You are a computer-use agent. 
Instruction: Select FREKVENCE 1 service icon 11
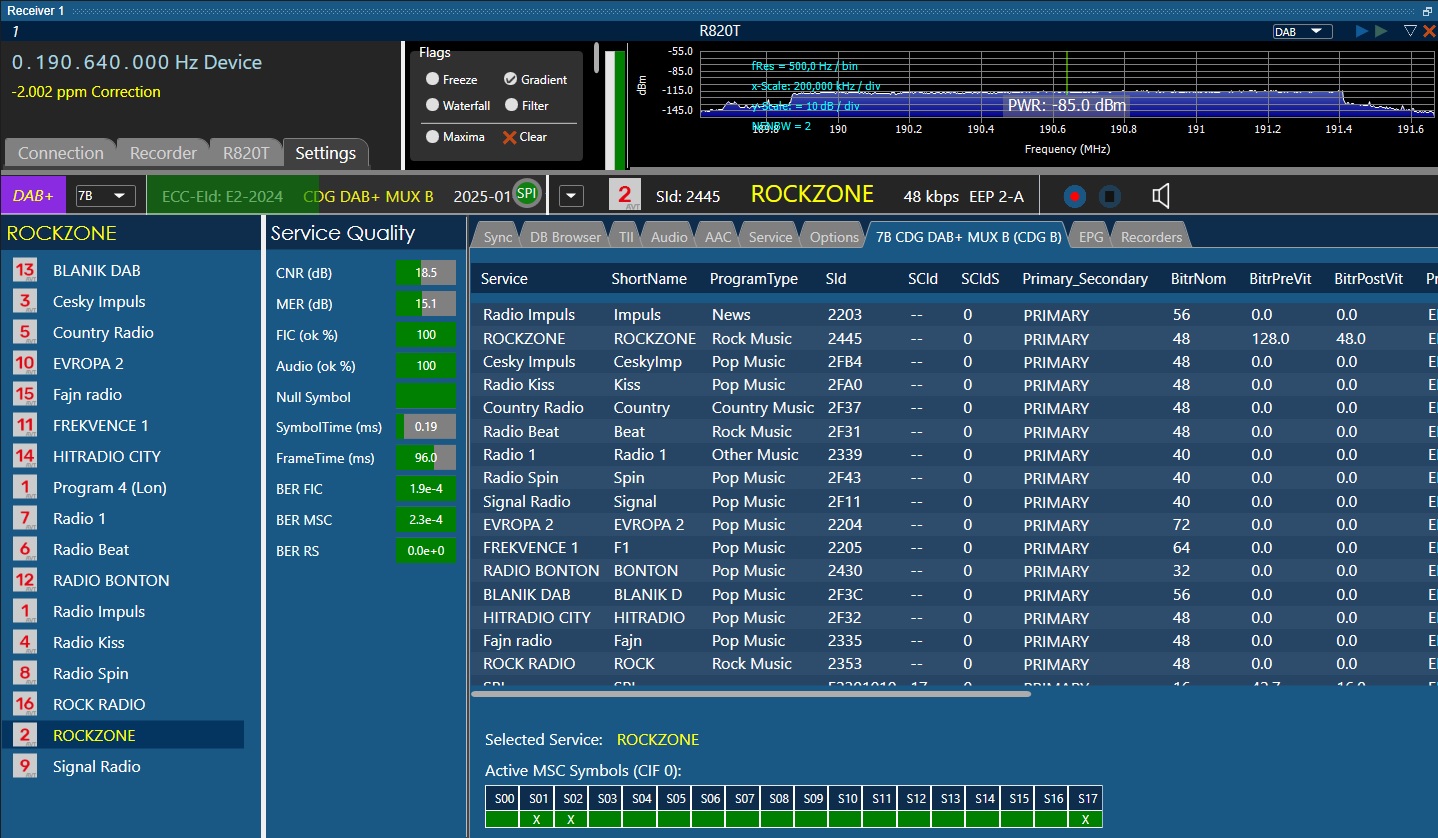click(25, 425)
